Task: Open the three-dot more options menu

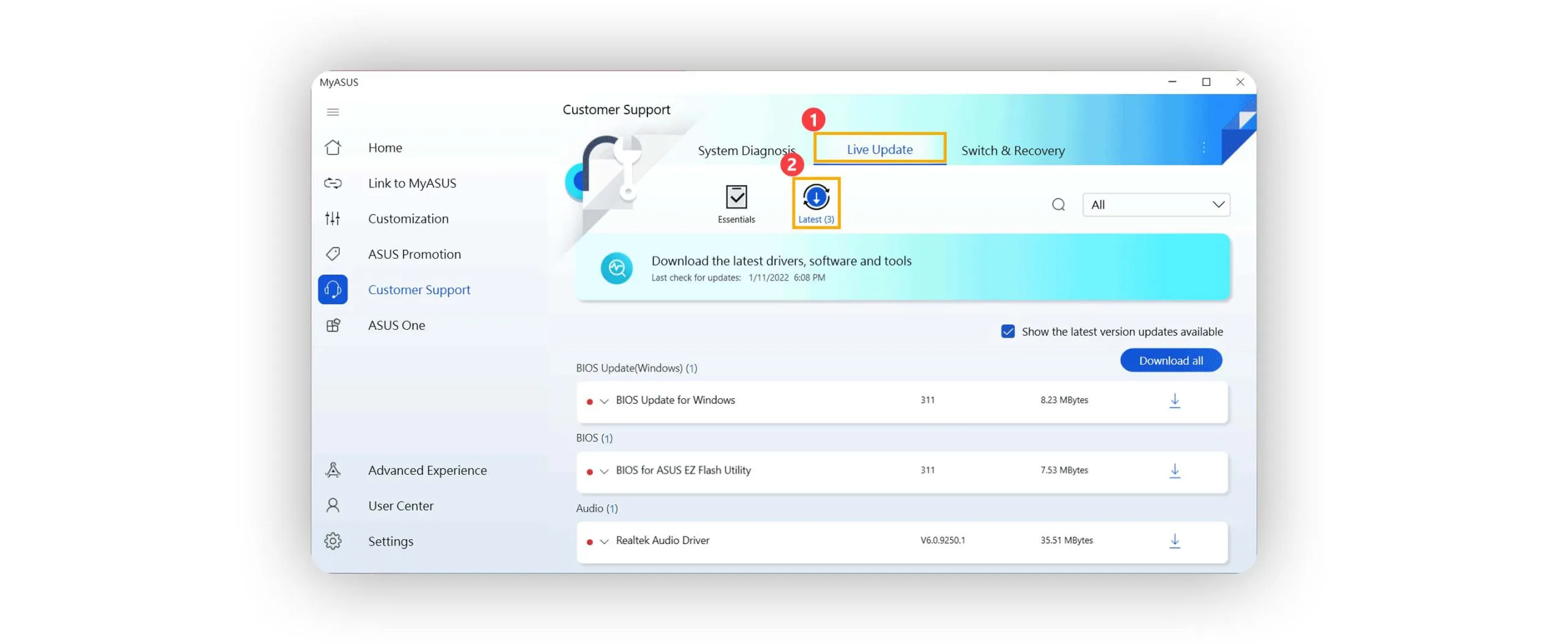Action: point(1204,148)
